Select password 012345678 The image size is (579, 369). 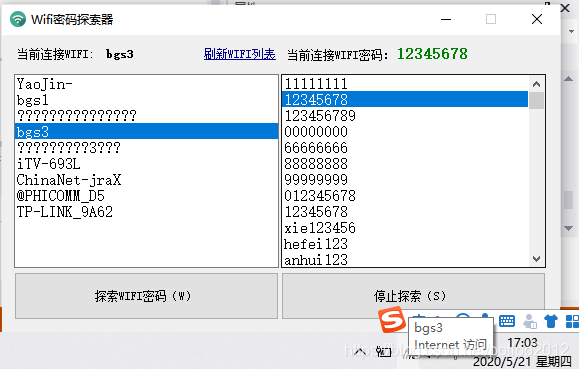pyautogui.click(x=405, y=196)
